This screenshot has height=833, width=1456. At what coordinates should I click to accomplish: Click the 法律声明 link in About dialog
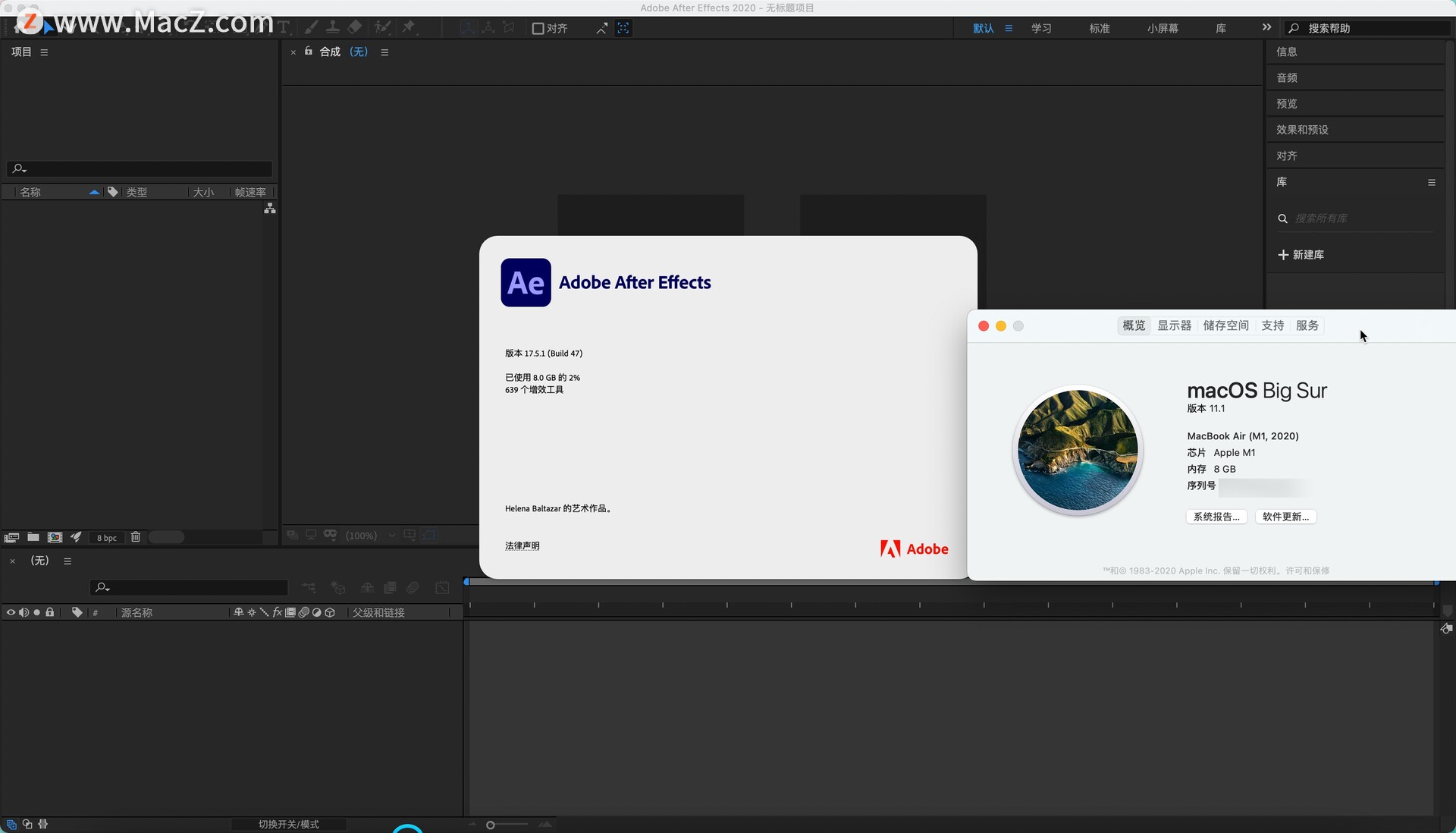click(x=522, y=545)
